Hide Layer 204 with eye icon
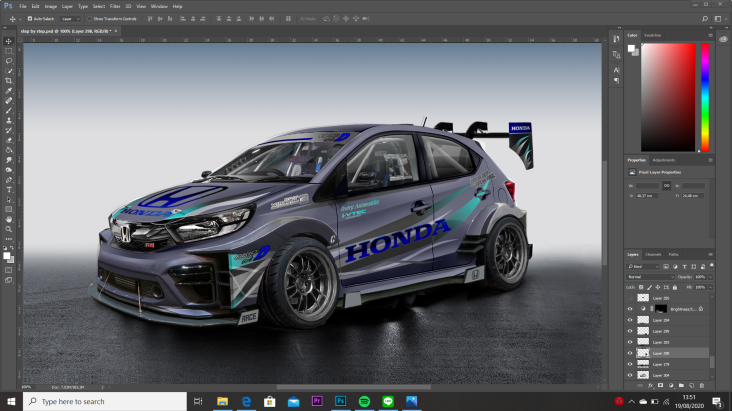732x411 pixels. [x=630, y=320]
